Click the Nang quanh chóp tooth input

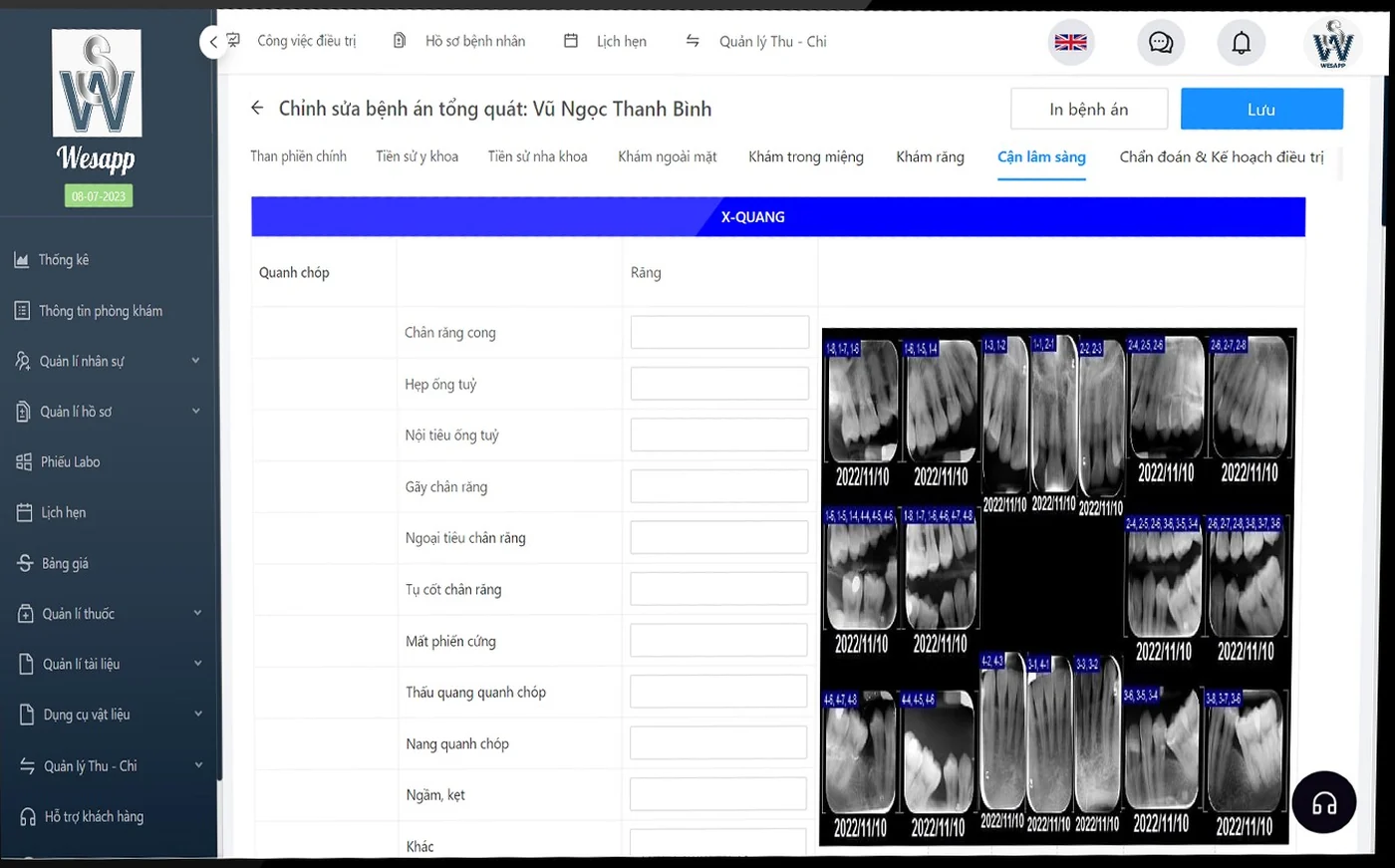(x=719, y=743)
